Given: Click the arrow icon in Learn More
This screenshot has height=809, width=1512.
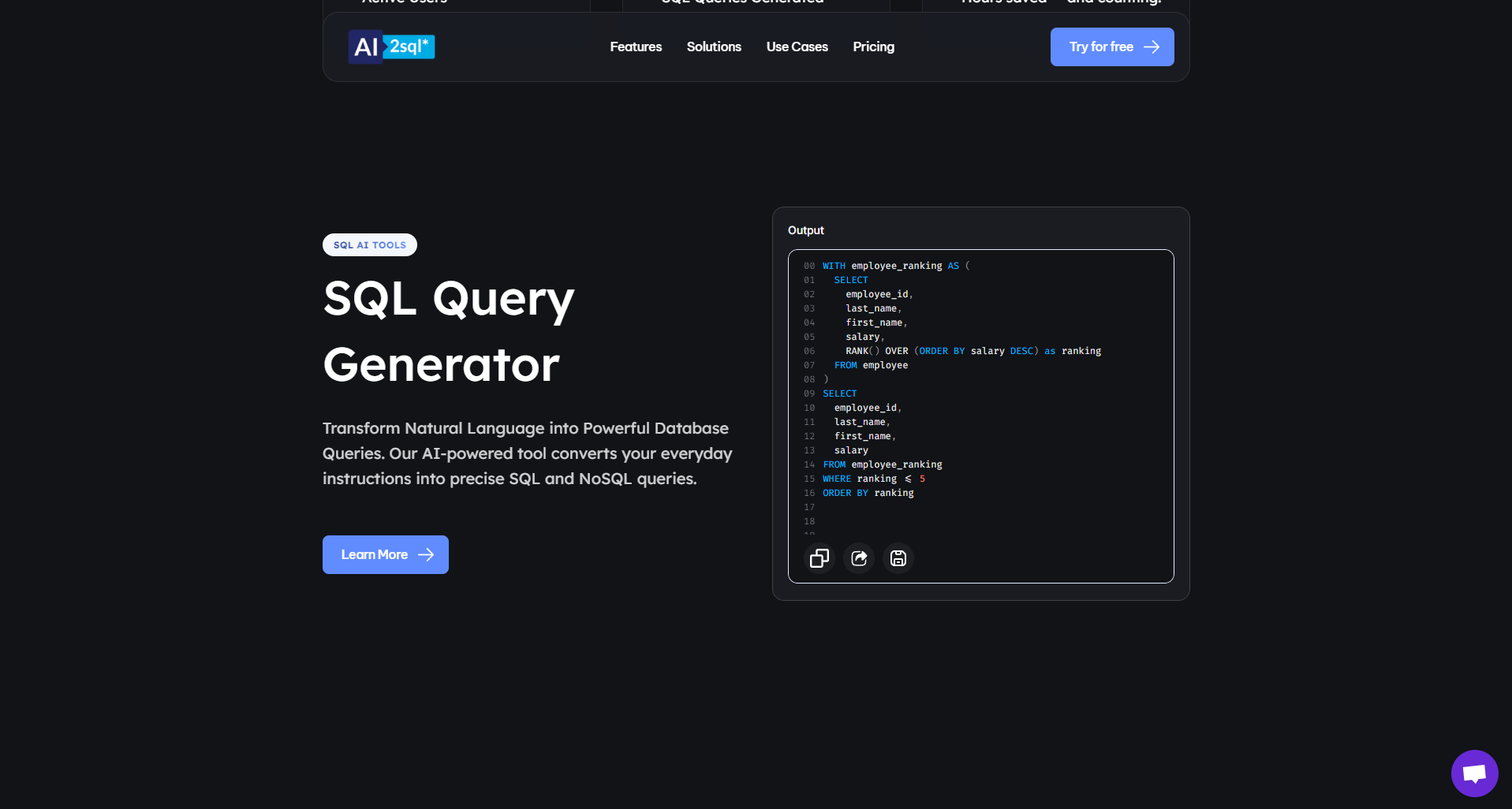Looking at the screenshot, I should click(427, 554).
